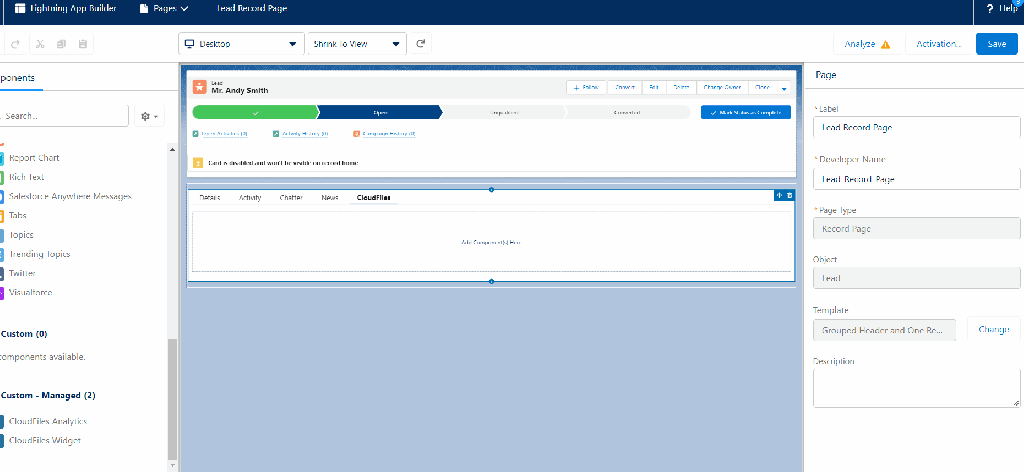Select the Components panel tab
Viewport: 1024px width, 472px height.
click(18, 78)
